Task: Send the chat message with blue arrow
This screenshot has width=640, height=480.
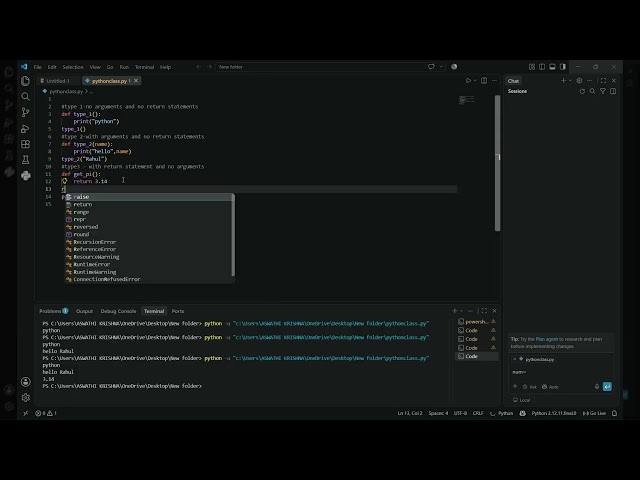Action: (x=607, y=387)
